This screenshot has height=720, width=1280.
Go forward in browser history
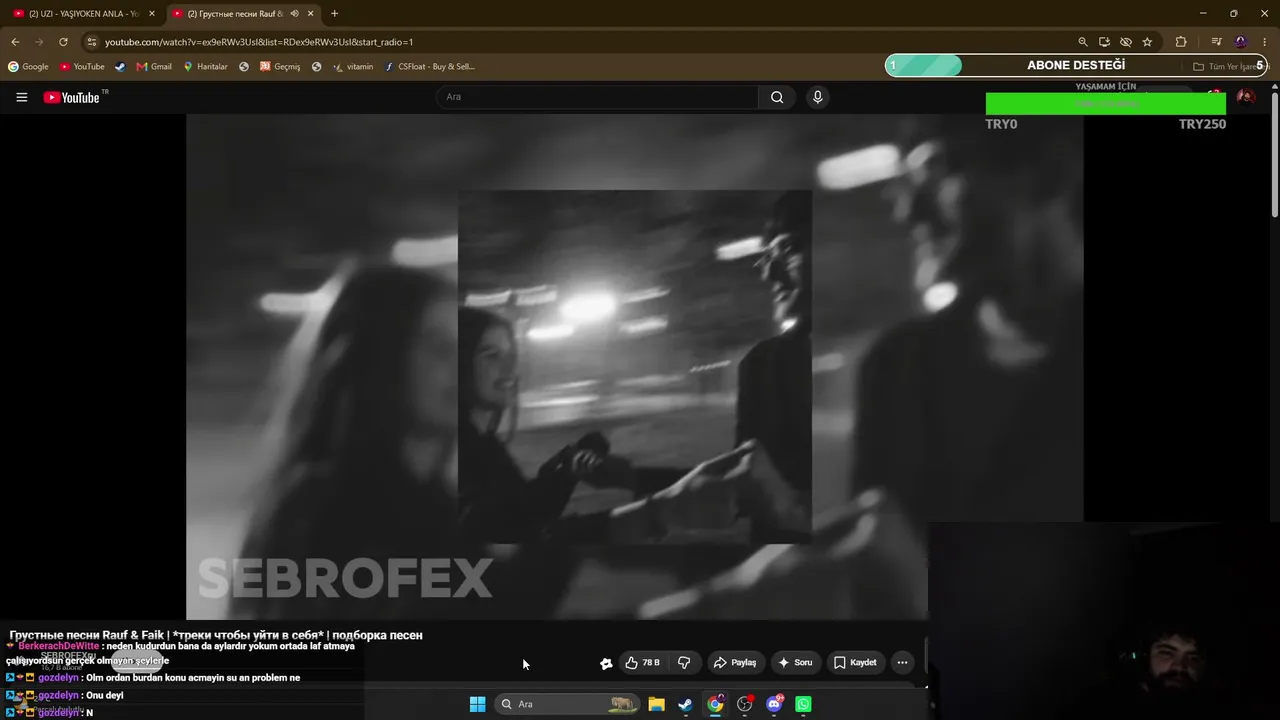(x=39, y=42)
